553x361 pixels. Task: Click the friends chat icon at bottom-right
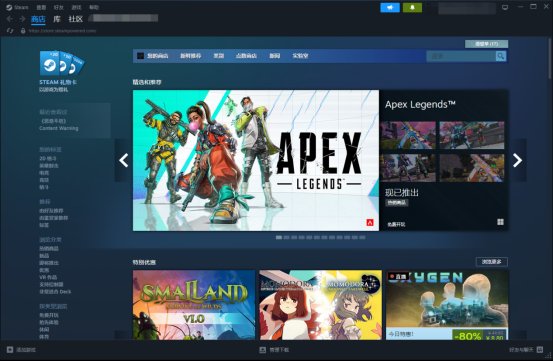540,349
